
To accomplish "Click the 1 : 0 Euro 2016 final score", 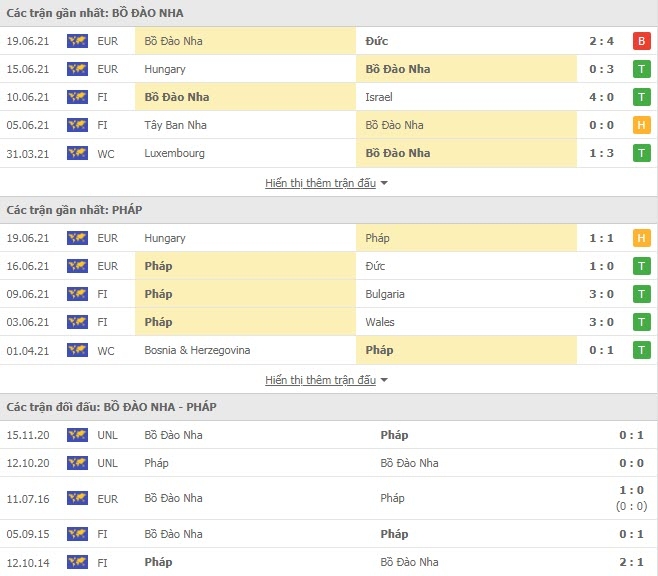I will point(631,490).
